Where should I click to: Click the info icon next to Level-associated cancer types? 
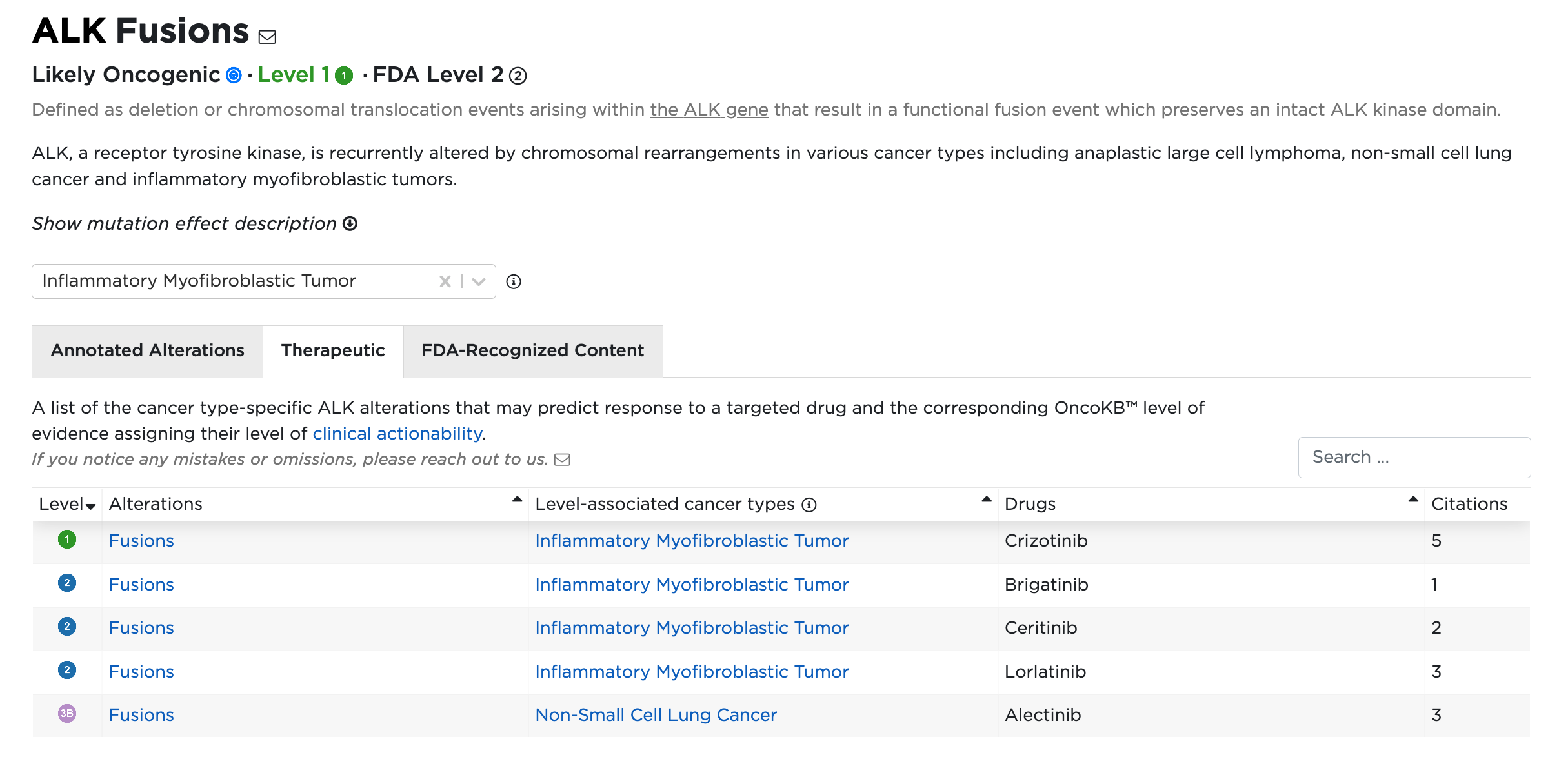[x=809, y=505]
